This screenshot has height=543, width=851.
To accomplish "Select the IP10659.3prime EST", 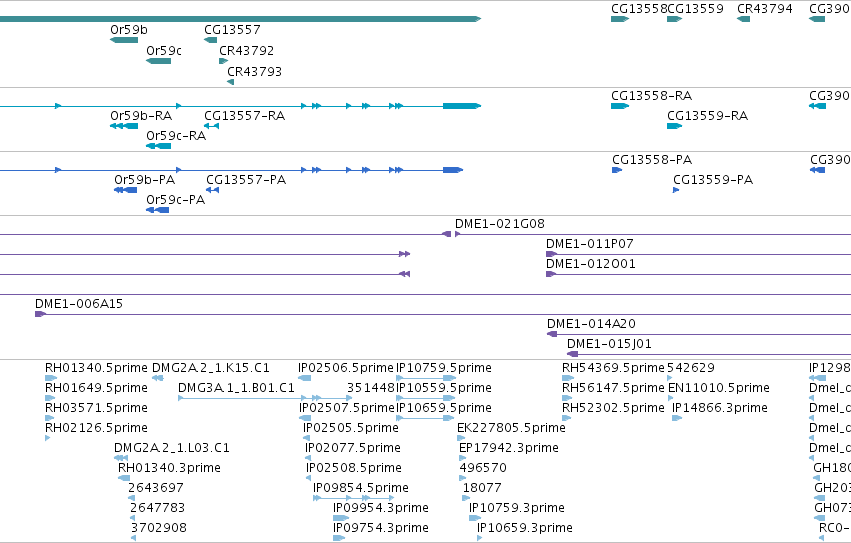I will [480, 538].
